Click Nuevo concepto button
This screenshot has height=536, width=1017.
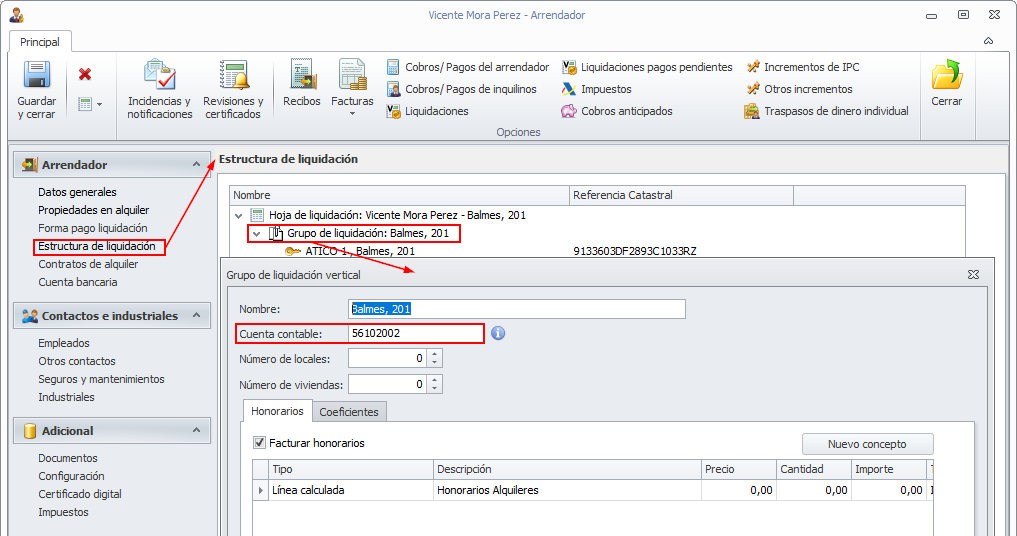[867, 444]
